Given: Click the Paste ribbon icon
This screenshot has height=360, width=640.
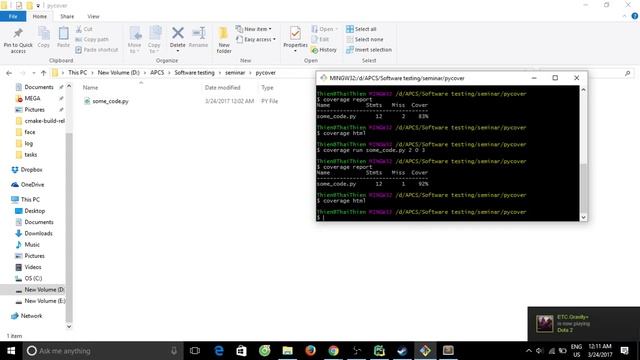Looking at the screenshot, I should [x=63, y=33].
